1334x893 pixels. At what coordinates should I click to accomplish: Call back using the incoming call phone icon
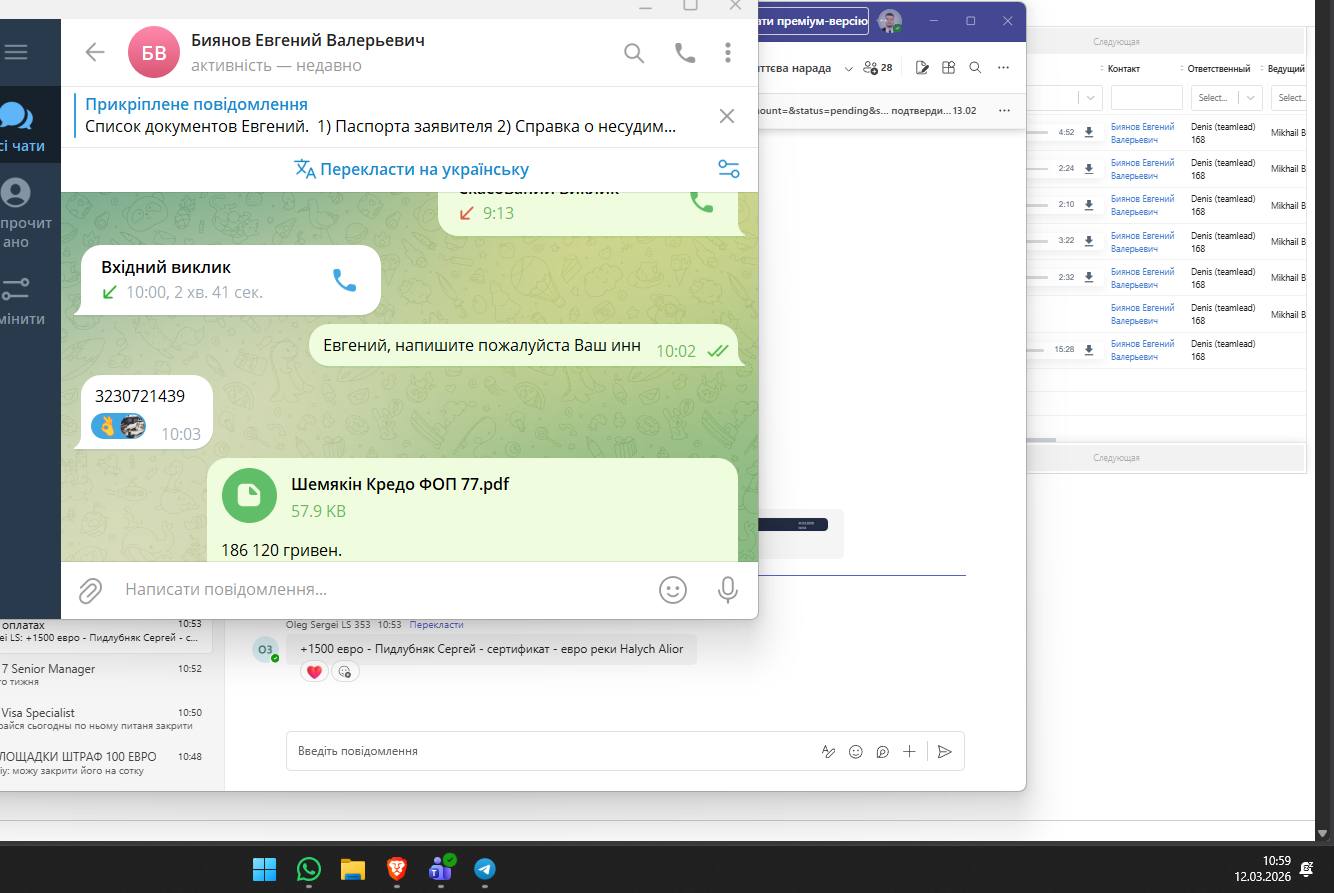(344, 280)
